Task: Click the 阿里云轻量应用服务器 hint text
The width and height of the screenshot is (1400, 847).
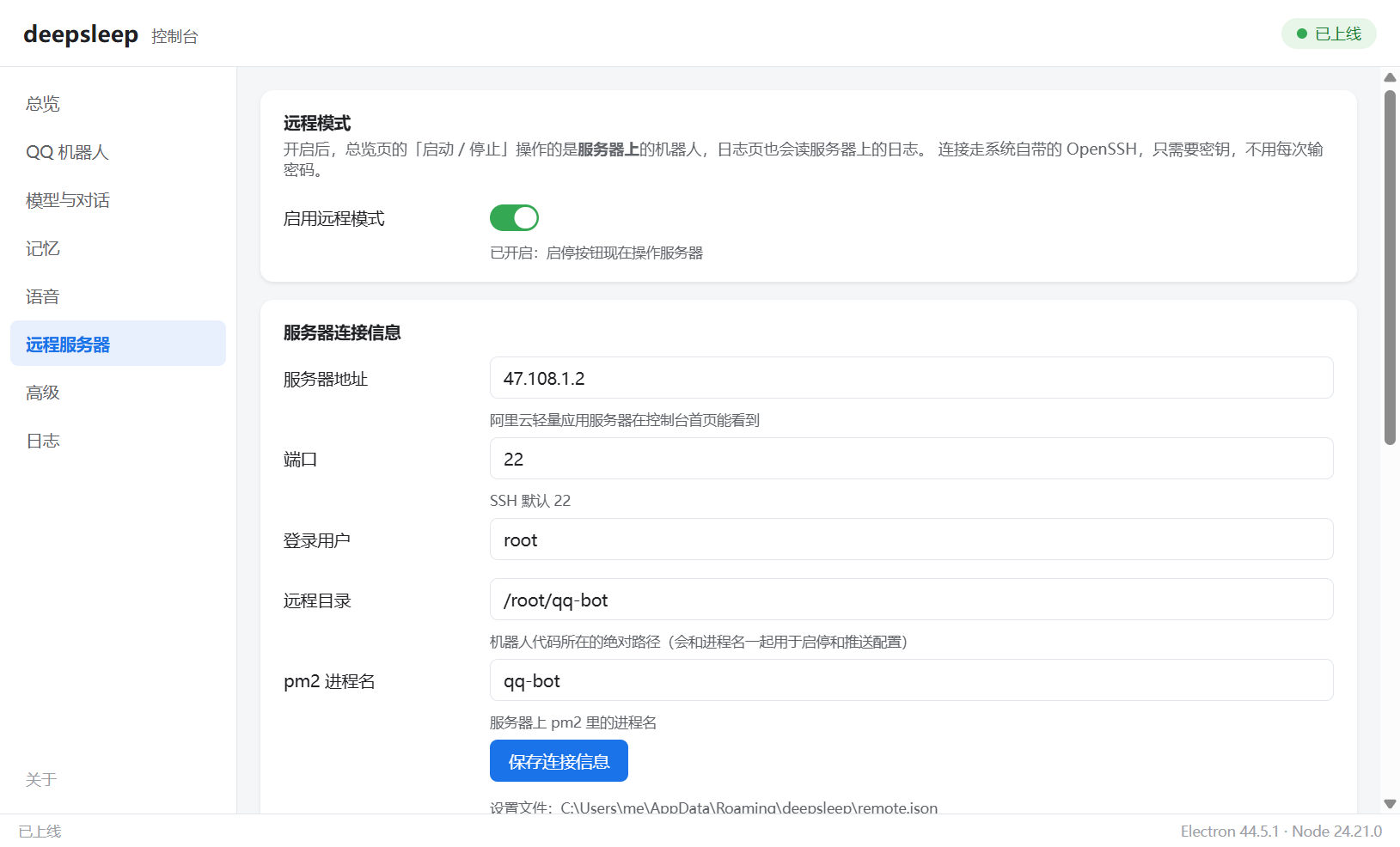Action: coord(625,420)
